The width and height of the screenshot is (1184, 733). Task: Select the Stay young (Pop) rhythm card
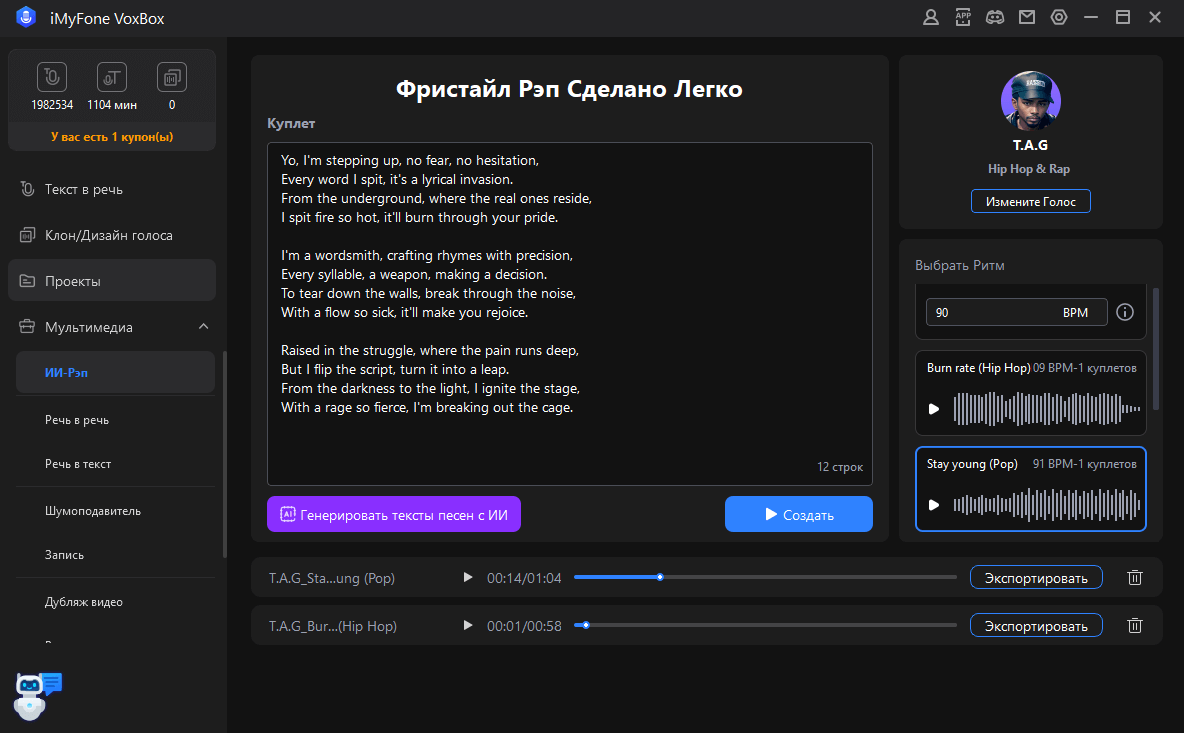[x=1031, y=489]
